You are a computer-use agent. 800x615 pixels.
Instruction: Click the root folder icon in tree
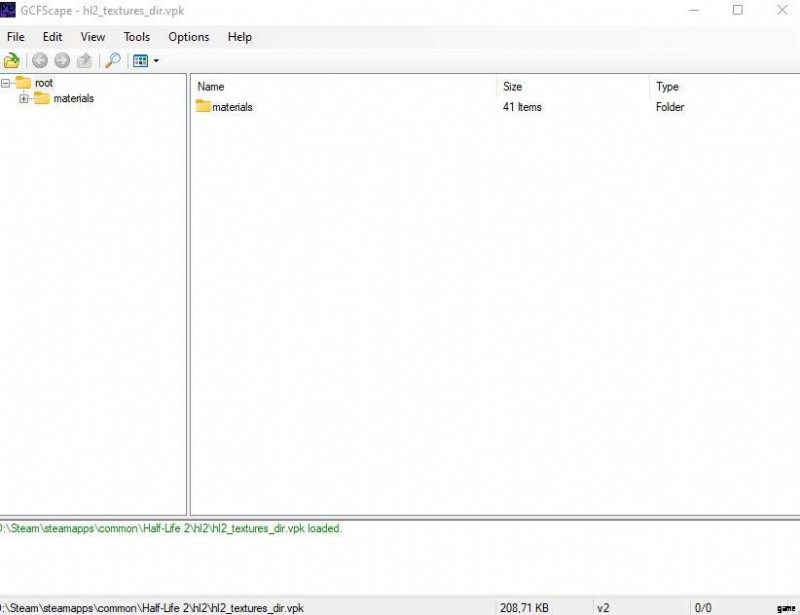[x=23, y=83]
